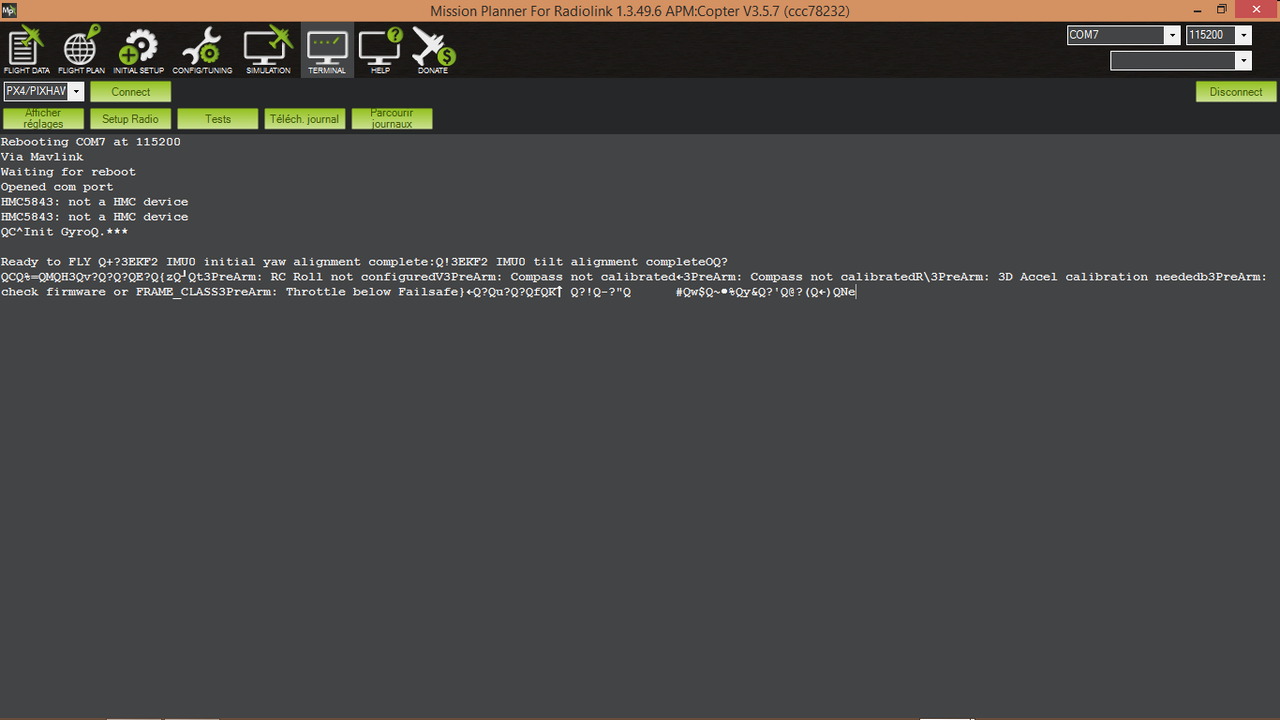Image resolution: width=1280 pixels, height=720 pixels.
Task: Open the Flight Data screen
Action: click(27, 51)
